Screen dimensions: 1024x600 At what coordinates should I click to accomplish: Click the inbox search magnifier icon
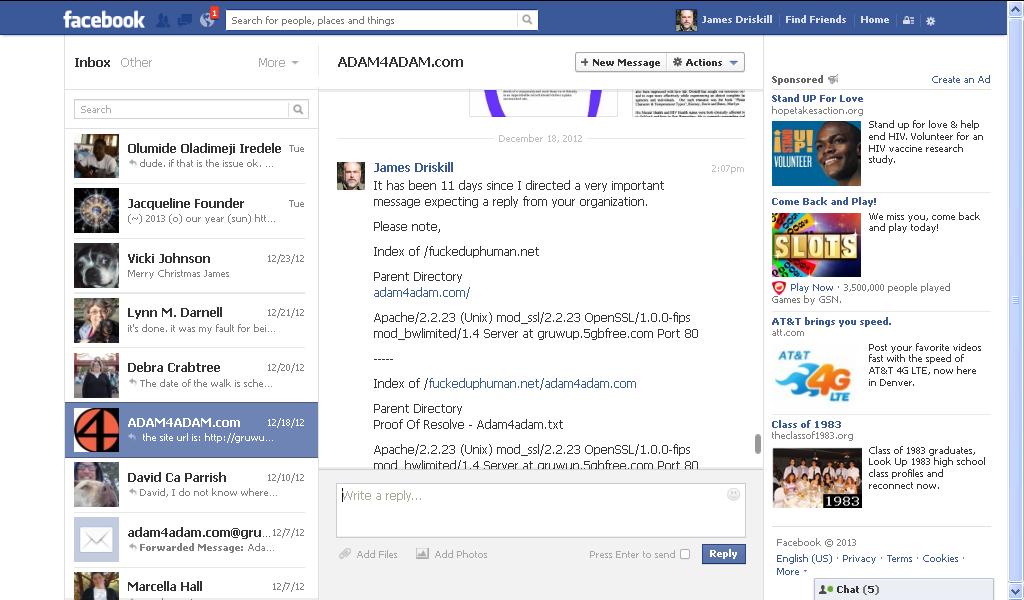pos(298,109)
